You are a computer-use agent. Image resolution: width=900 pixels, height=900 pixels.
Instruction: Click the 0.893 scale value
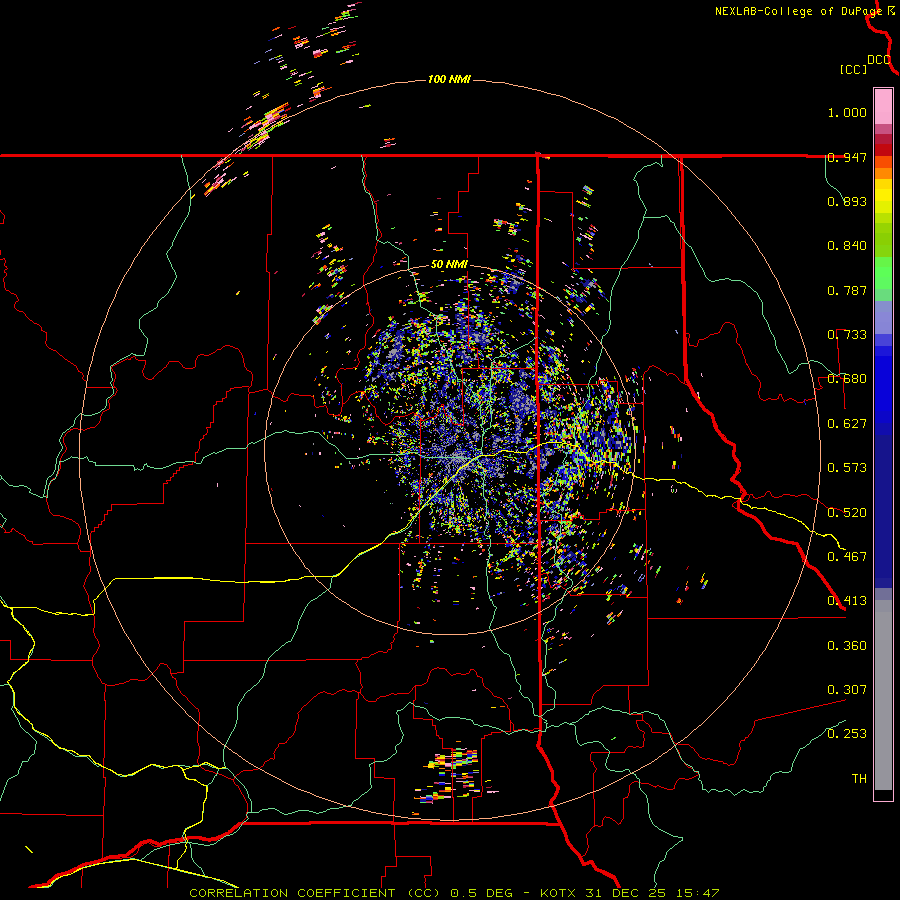pyautogui.click(x=847, y=201)
